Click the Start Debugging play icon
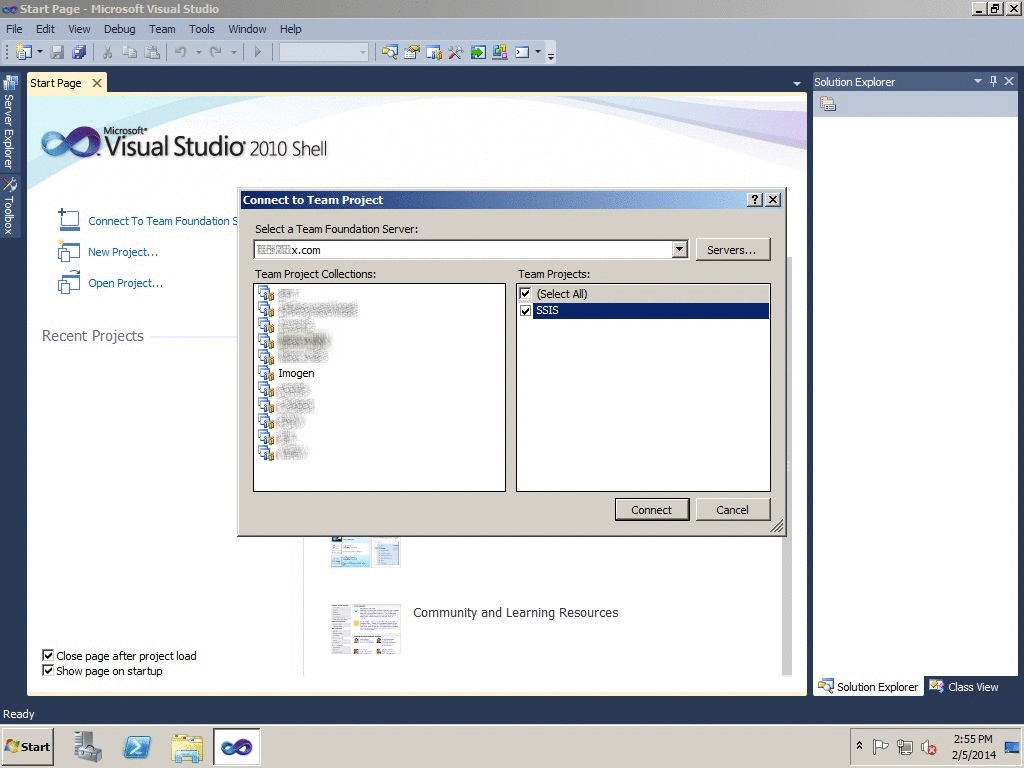Viewport: 1024px width, 768px height. point(257,52)
